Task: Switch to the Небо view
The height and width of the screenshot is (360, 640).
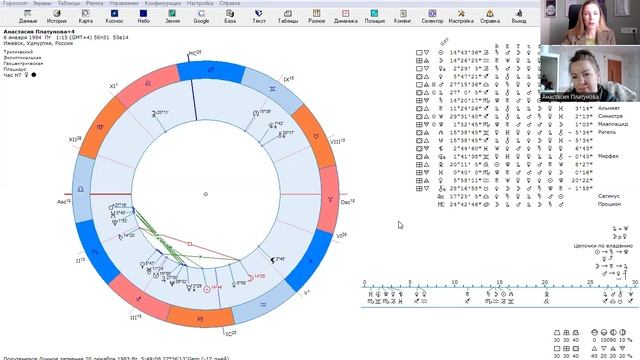Action: (143, 17)
